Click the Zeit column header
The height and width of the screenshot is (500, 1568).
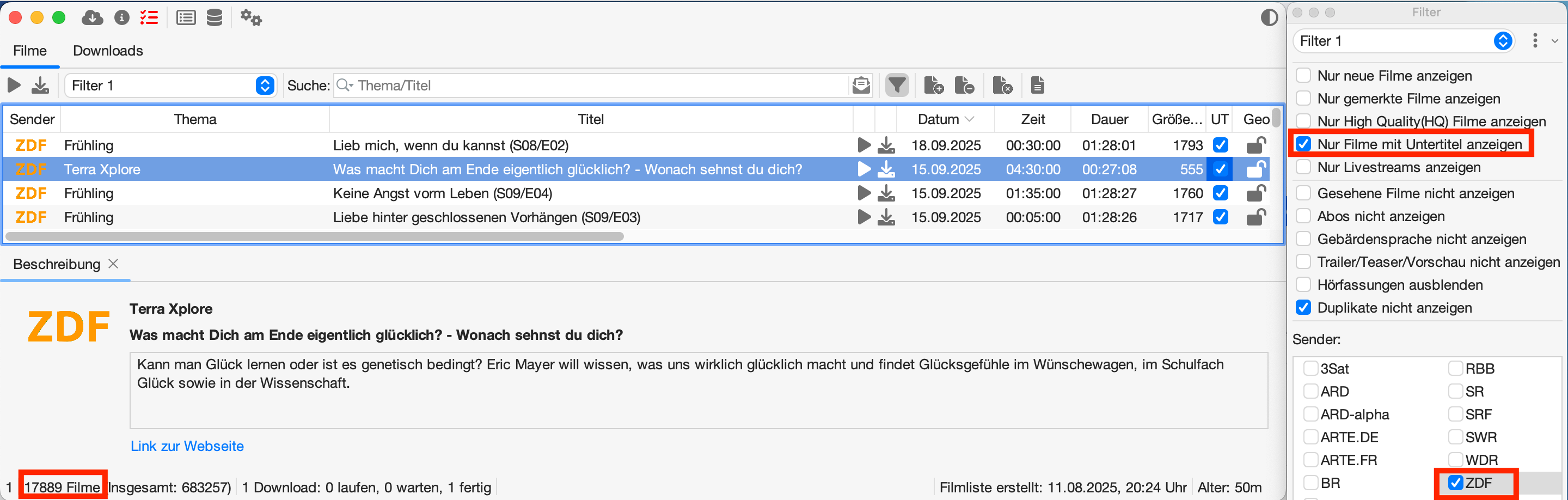(1033, 119)
